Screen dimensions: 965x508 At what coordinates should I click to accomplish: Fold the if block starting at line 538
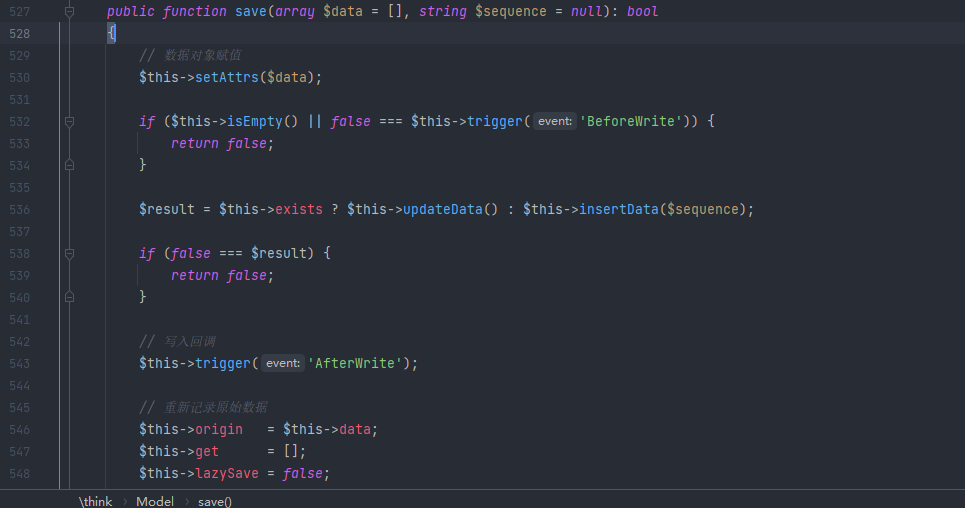coord(69,253)
